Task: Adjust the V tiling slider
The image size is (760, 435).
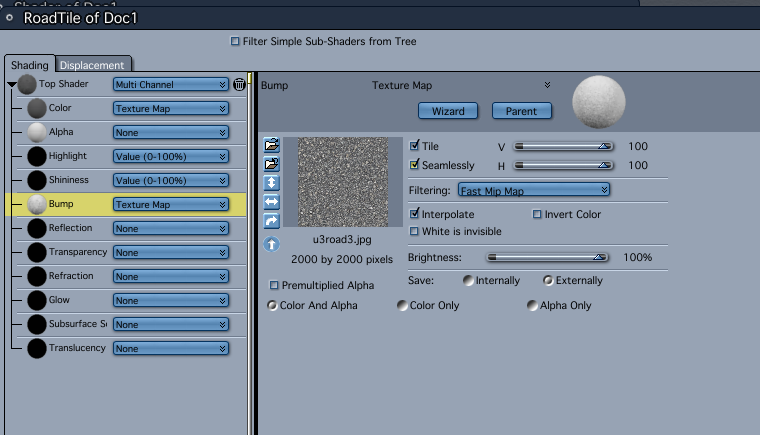Action: pos(564,146)
